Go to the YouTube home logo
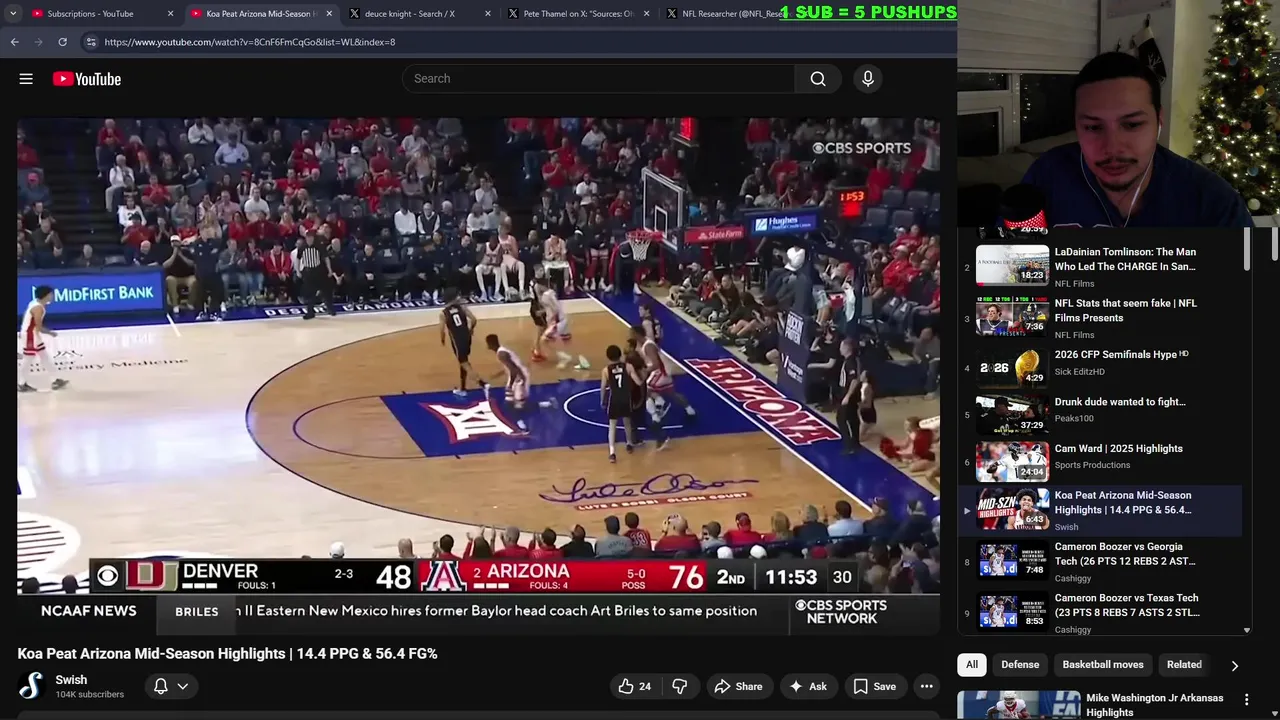The image size is (1280, 720). pos(87,79)
